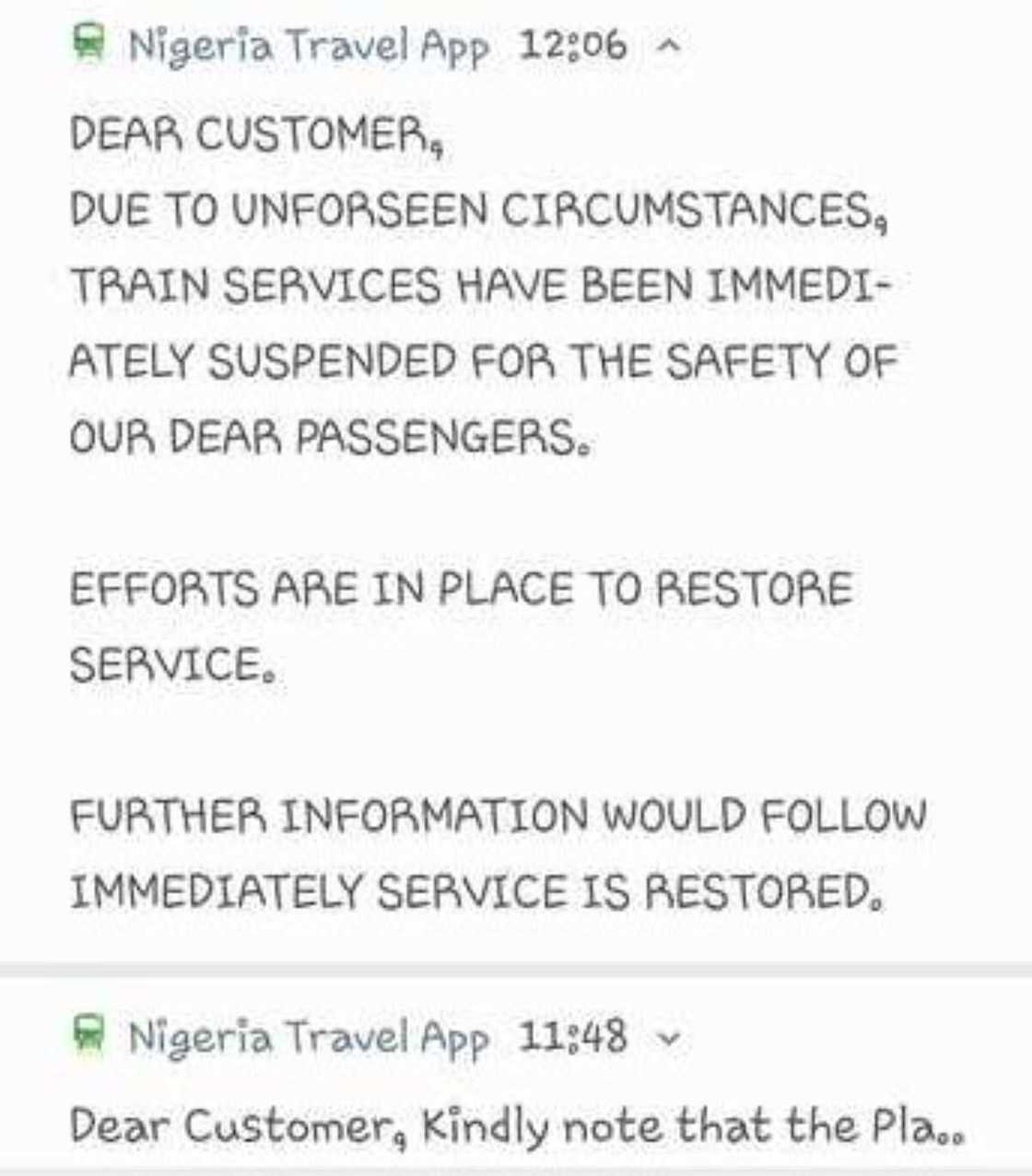The image size is (1032, 1176).
Task: Tap the uppercase "DEAR CUSTOMER," greeting line
Action: tap(258, 135)
